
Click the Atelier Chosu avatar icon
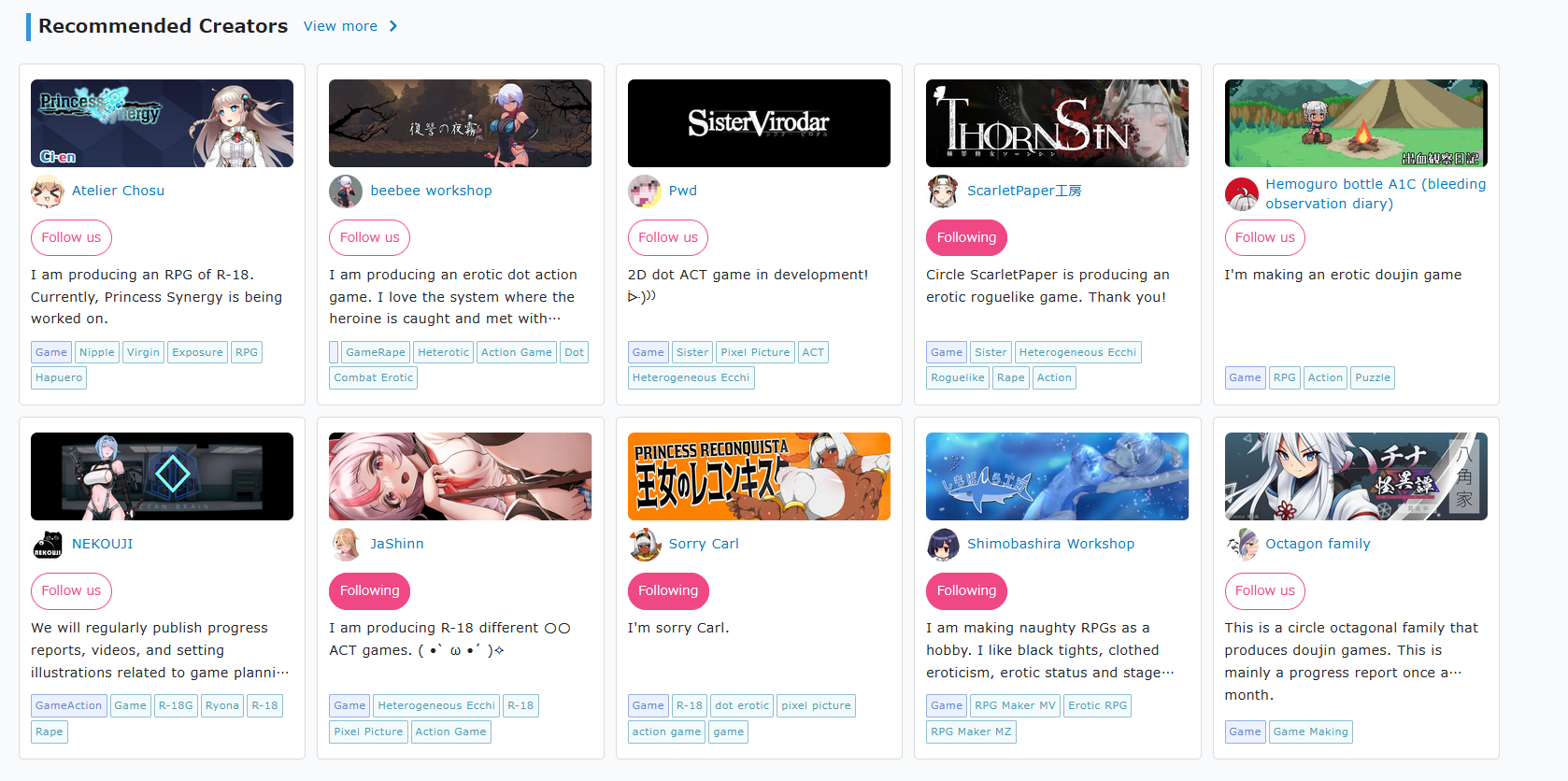pyautogui.click(x=48, y=192)
